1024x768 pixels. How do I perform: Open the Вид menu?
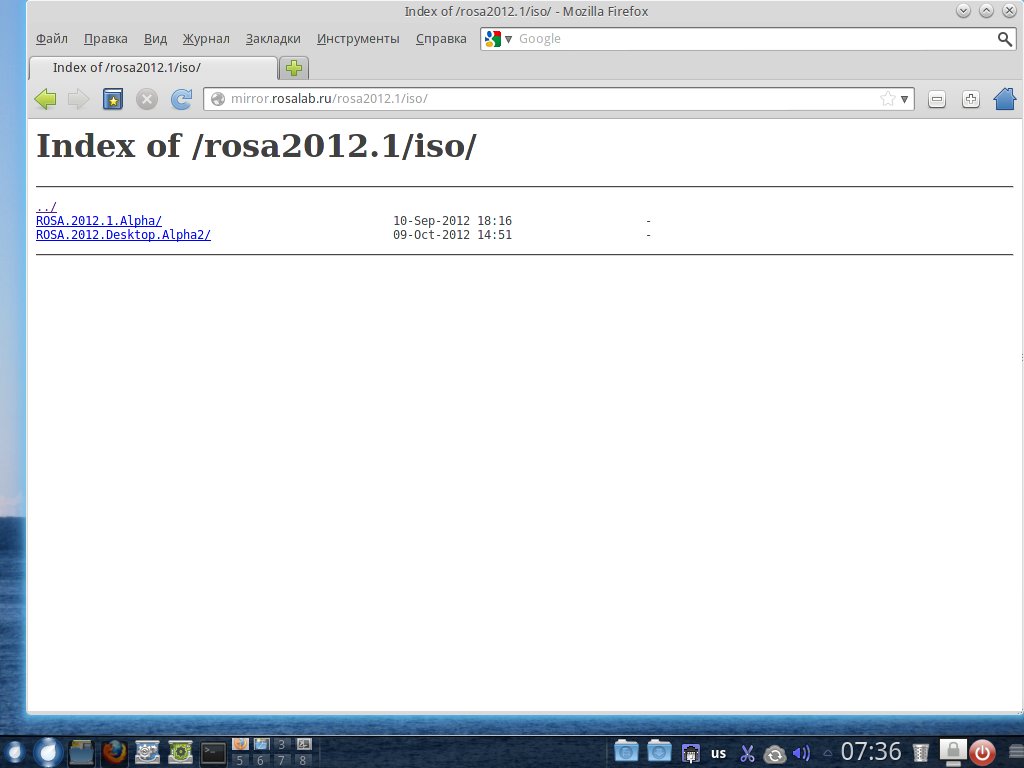pyautogui.click(x=155, y=39)
